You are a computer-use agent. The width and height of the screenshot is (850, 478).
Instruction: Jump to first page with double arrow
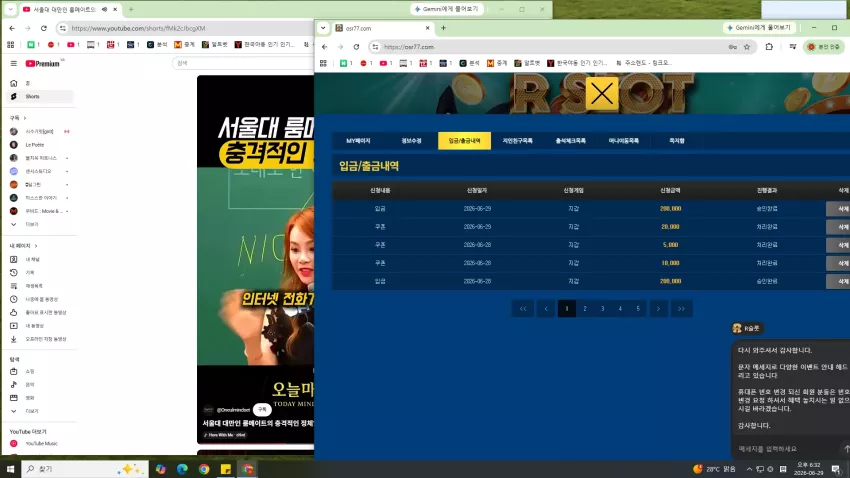pos(523,308)
